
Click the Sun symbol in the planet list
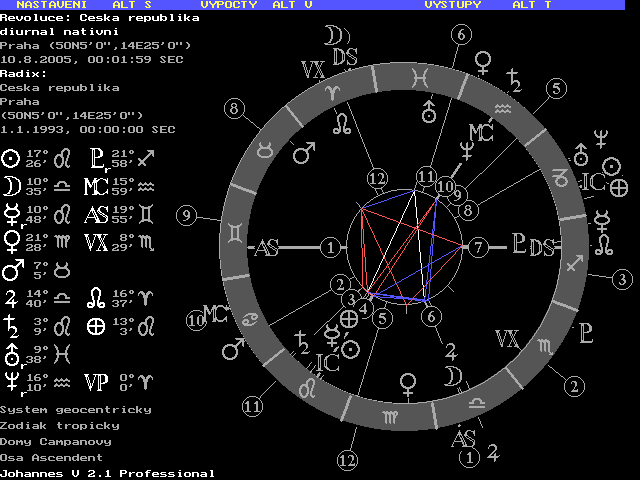[11, 158]
